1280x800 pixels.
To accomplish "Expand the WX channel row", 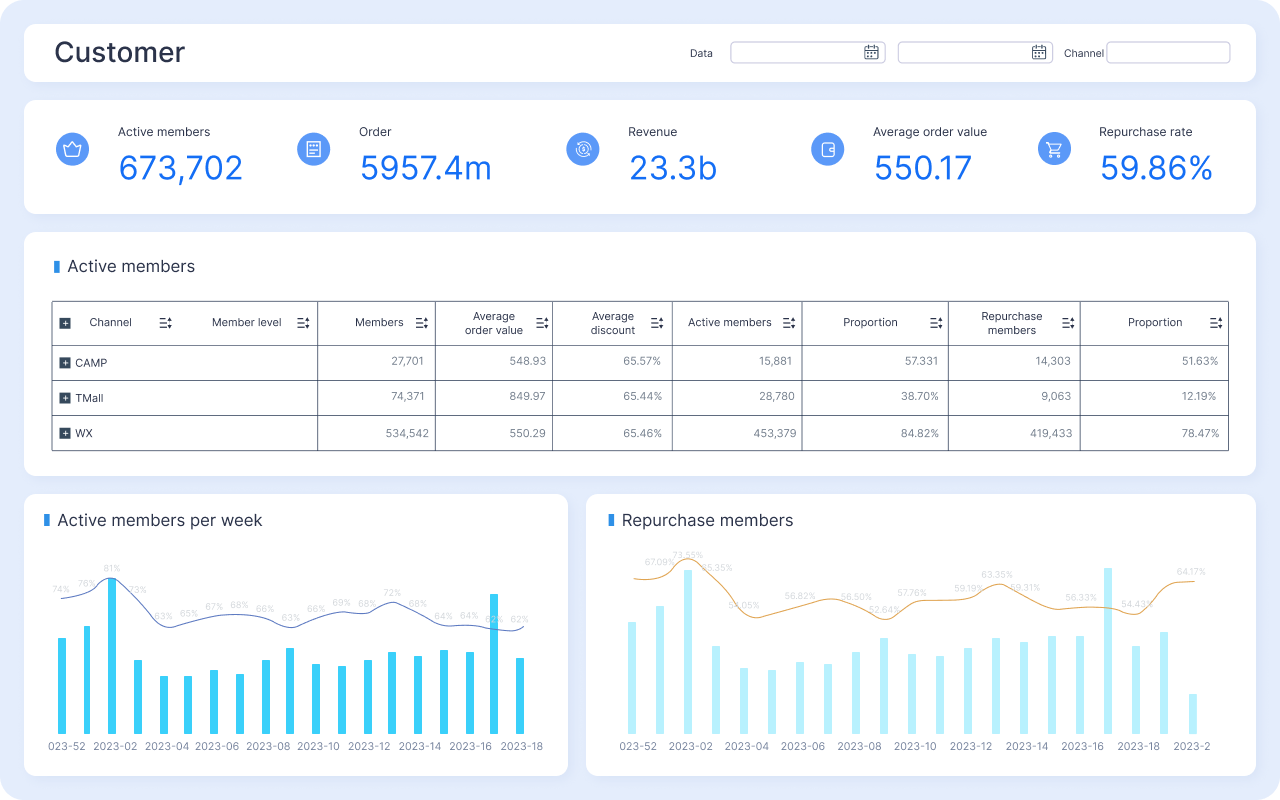I will pyautogui.click(x=65, y=433).
